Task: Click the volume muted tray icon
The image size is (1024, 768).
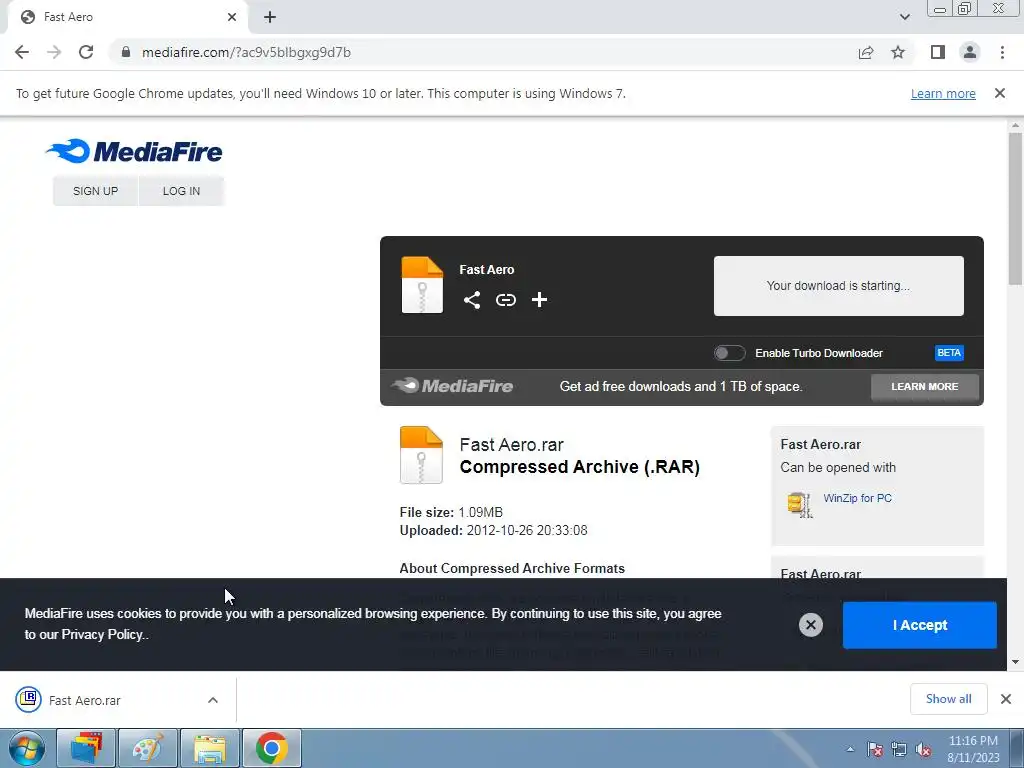Action: point(924,750)
